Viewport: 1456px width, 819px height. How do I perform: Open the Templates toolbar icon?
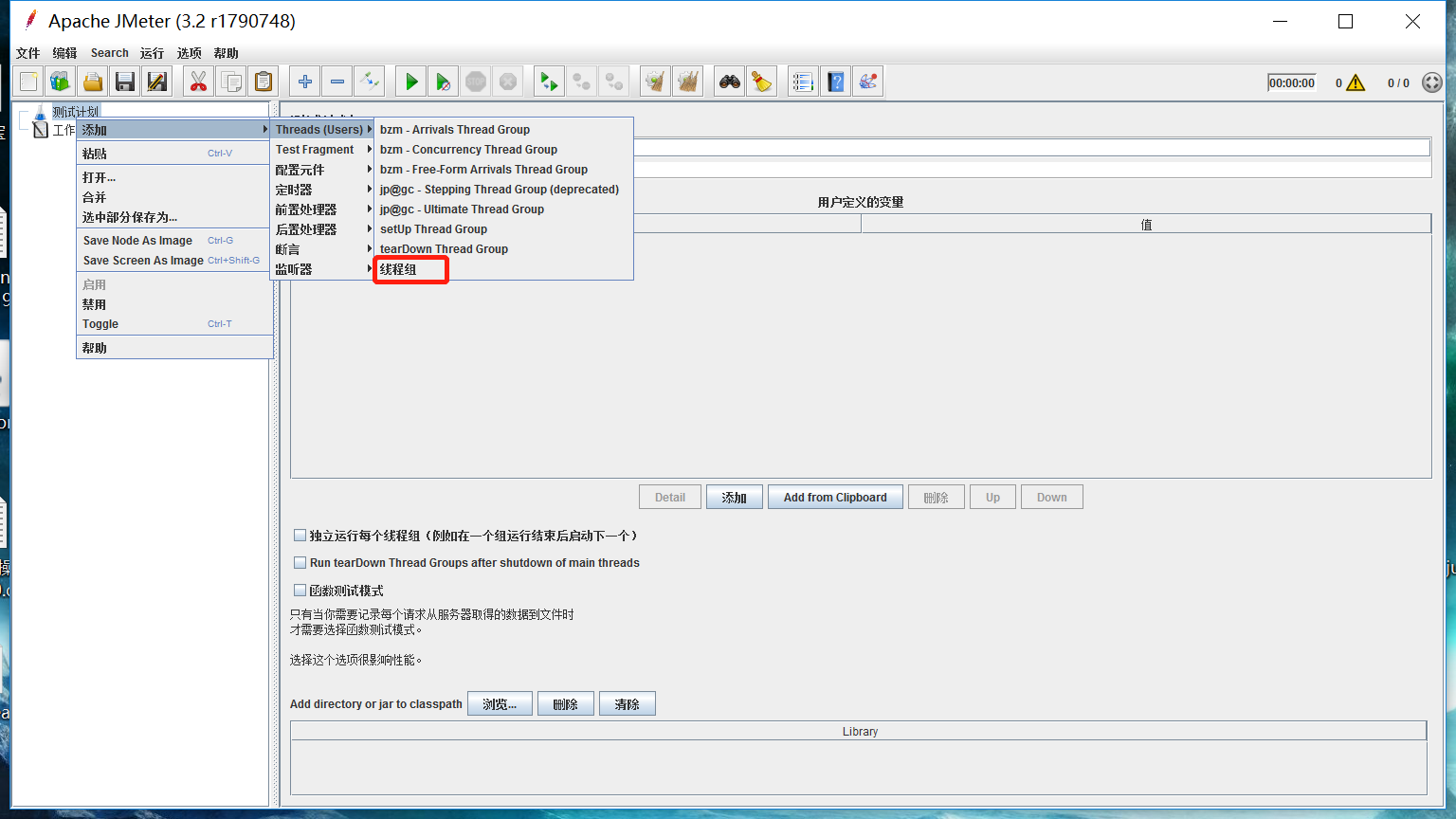(x=61, y=82)
